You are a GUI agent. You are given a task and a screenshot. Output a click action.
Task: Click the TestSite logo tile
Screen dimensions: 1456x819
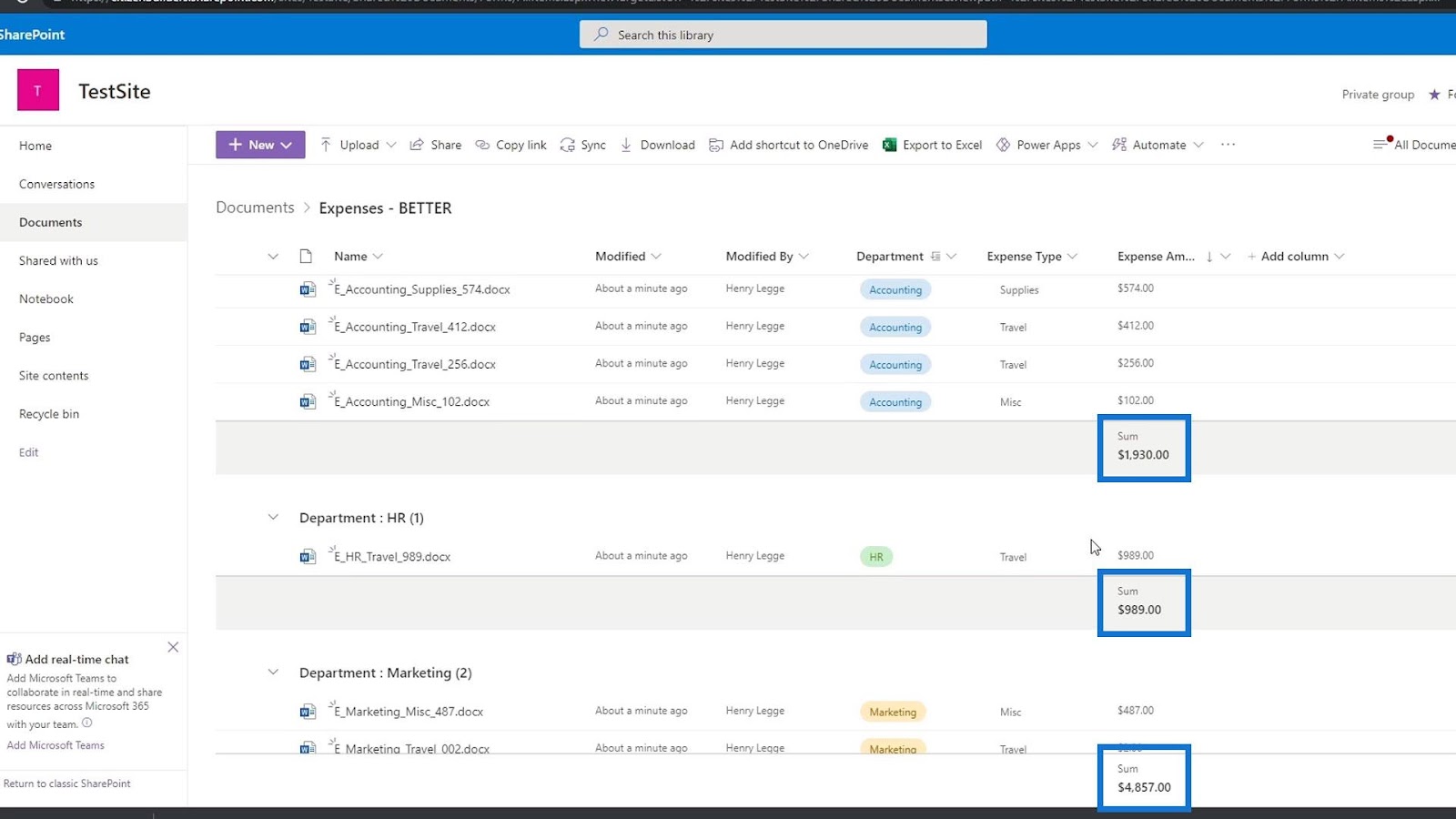click(38, 90)
